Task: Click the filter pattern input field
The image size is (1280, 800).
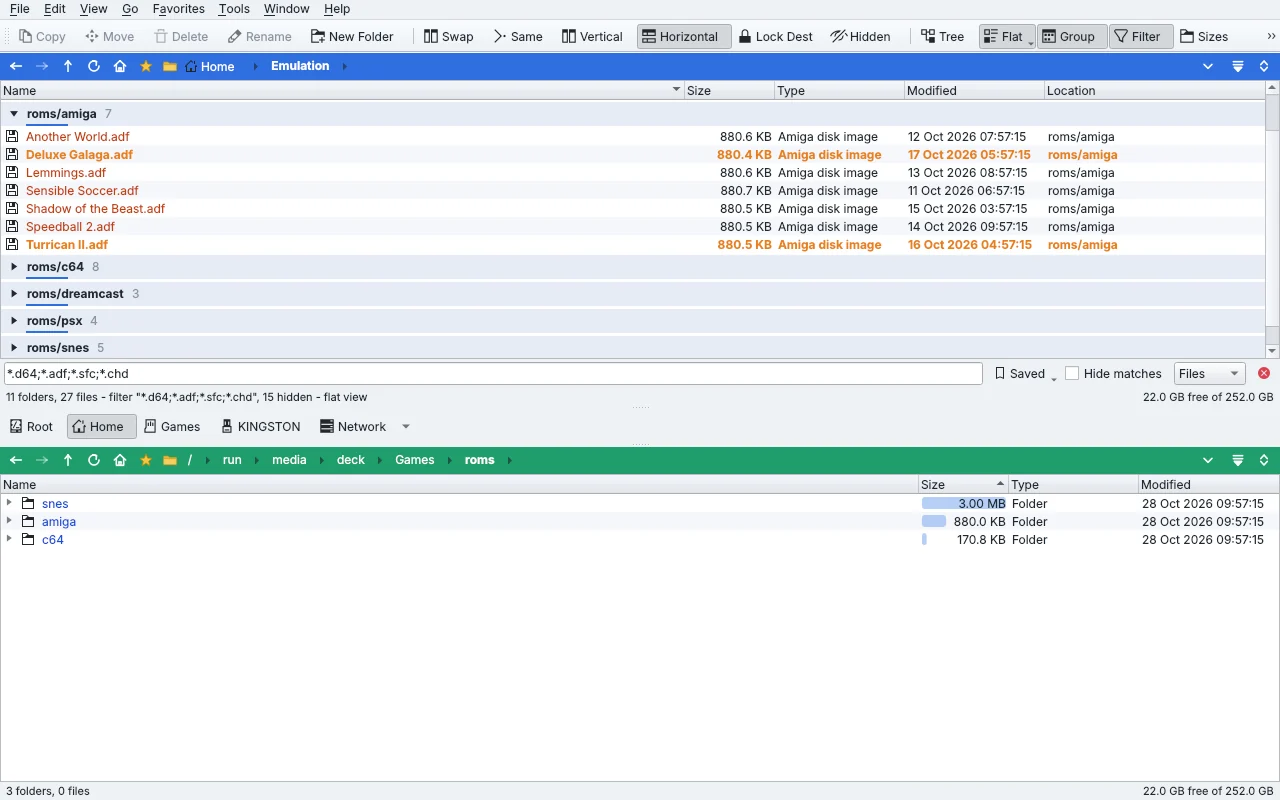Action: click(x=493, y=373)
